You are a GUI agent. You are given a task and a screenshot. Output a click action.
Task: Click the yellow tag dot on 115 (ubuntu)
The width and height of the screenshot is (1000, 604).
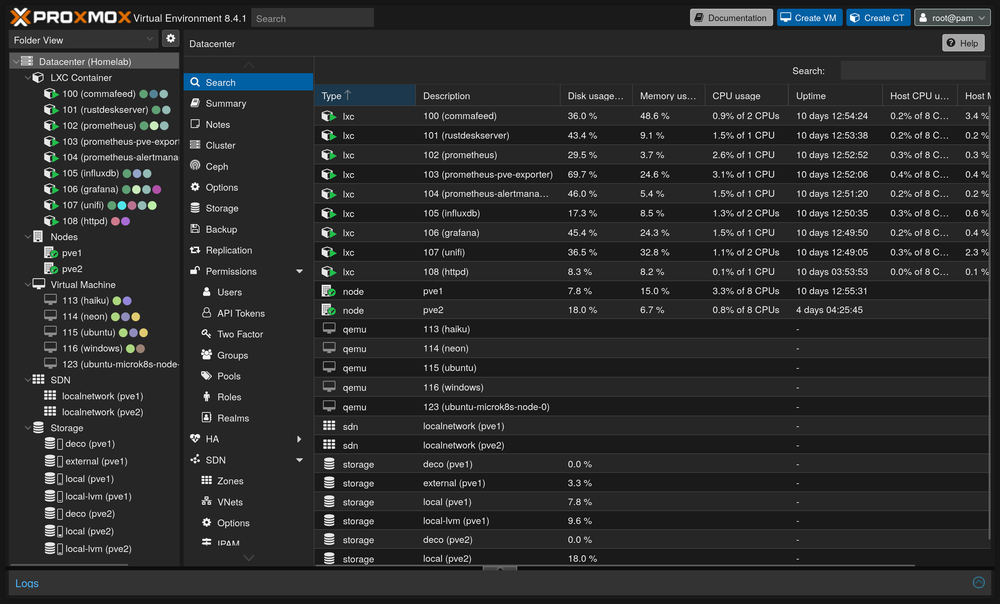pyautogui.click(x=143, y=332)
